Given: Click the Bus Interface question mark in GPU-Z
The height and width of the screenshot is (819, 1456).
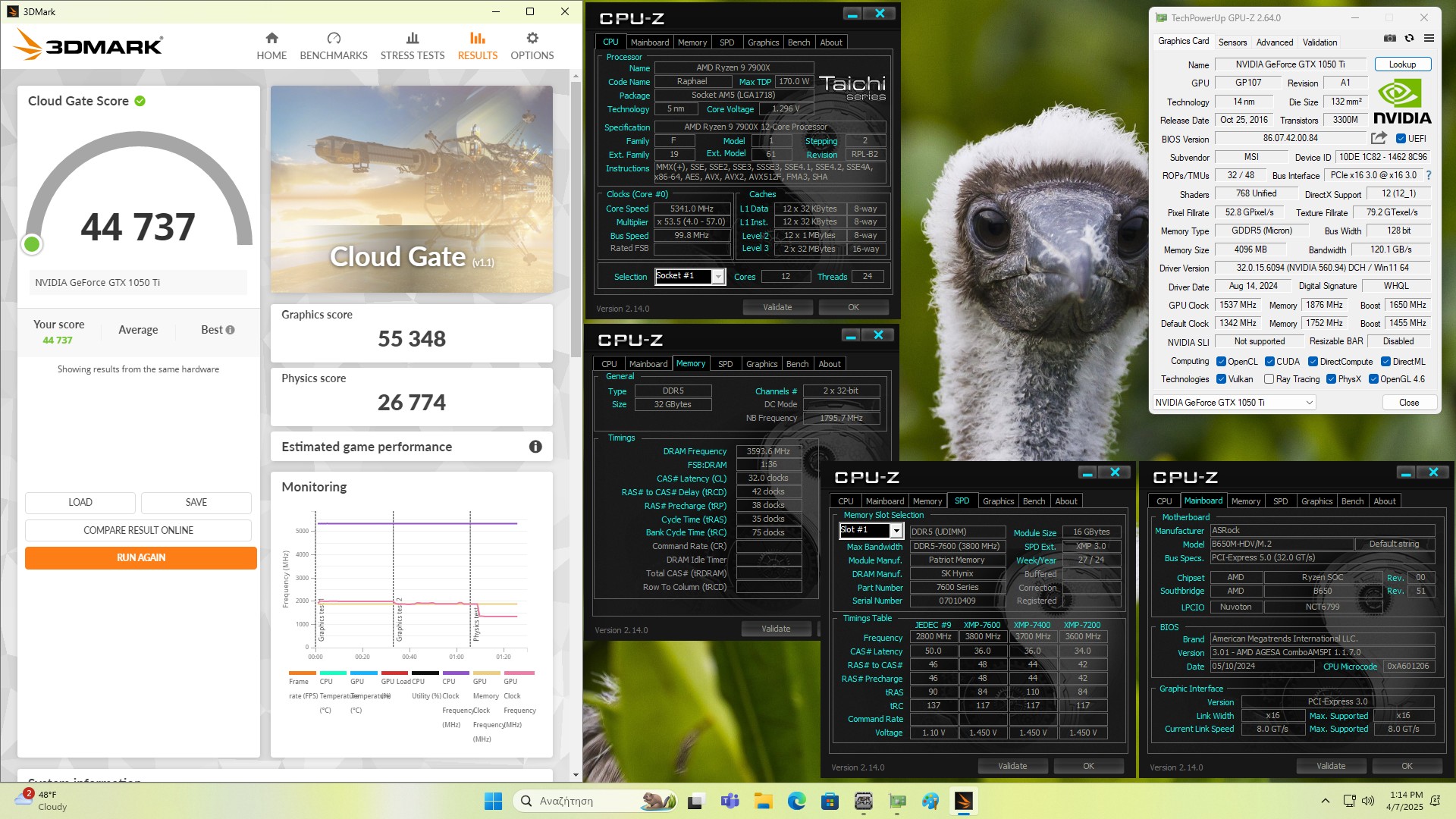Looking at the screenshot, I should [x=1429, y=175].
